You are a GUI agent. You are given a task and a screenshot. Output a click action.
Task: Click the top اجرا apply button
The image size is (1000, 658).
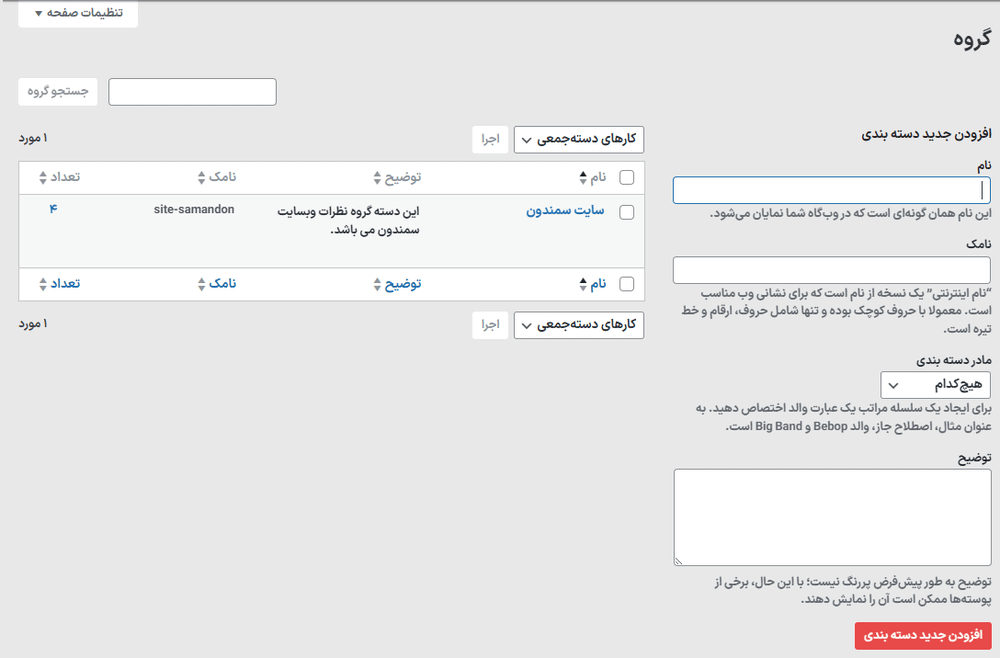click(x=491, y=140)
